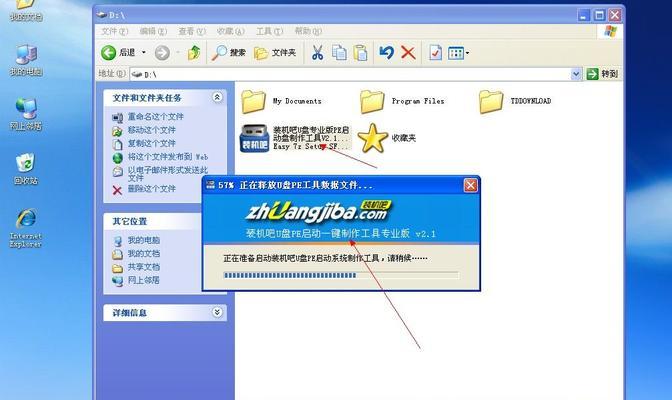This screenshot has width=672, height=400.
Task: Expand the 详细信息 panel chevron
Action: point(217,312)
